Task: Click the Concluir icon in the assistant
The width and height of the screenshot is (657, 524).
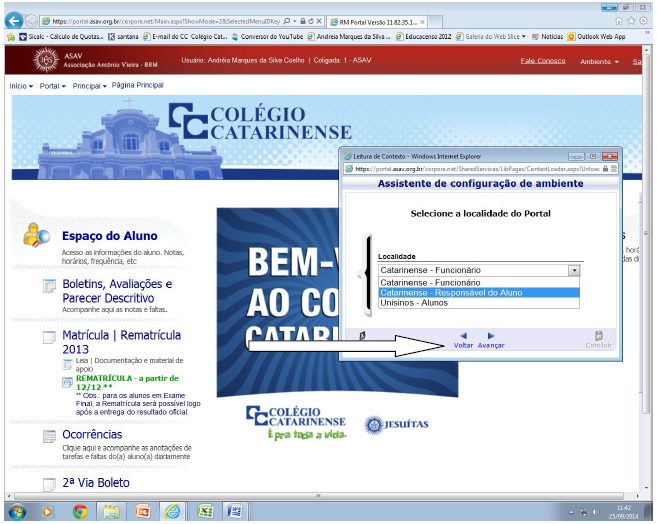Action: [x=599, y=336]
